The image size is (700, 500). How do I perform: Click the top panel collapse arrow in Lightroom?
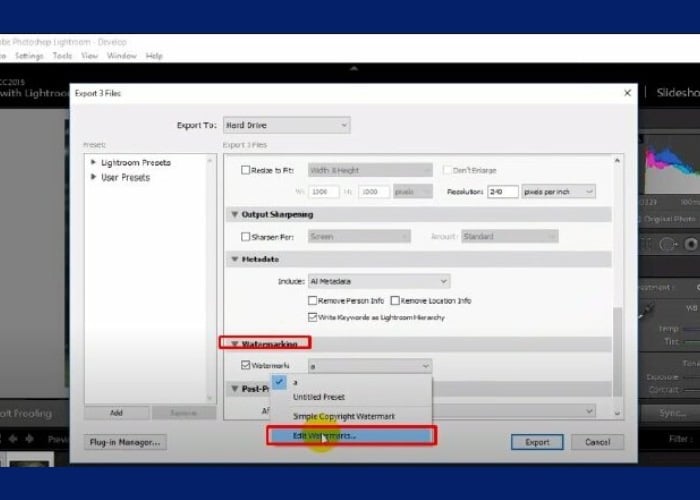click(354, 69)
